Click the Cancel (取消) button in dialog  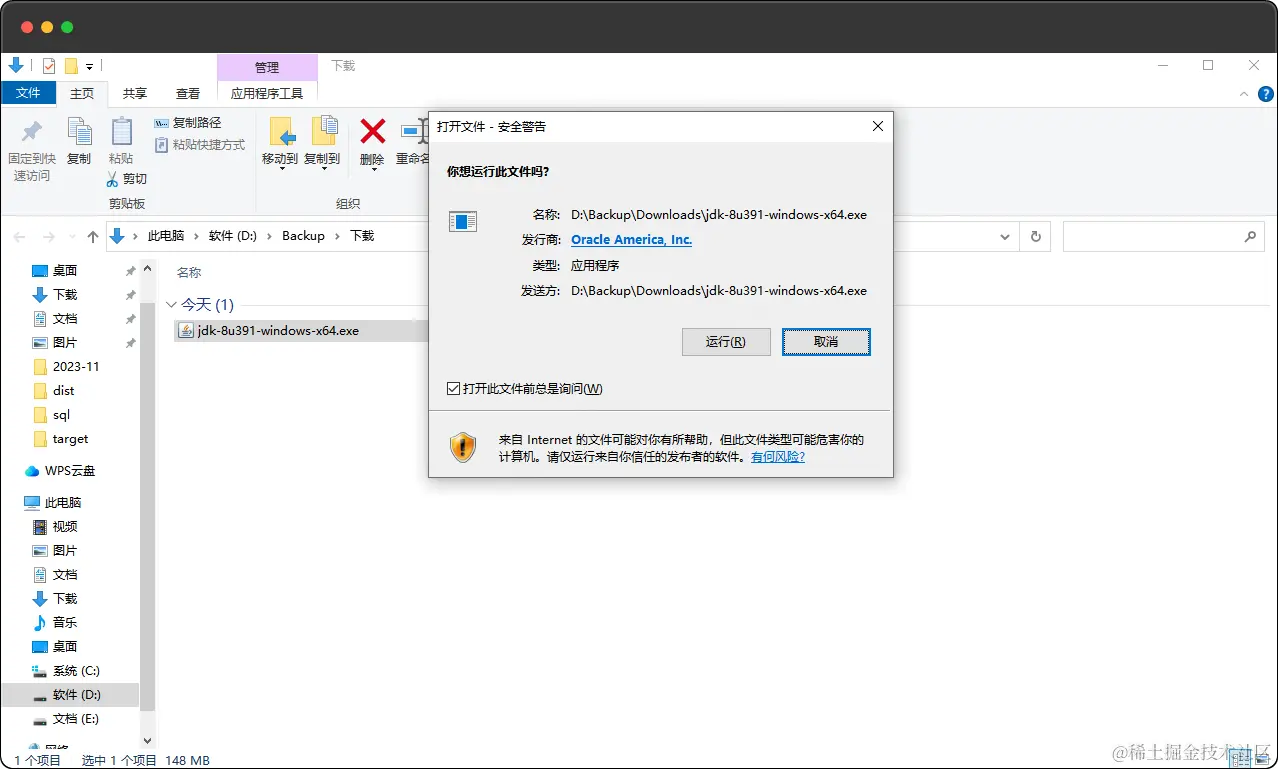point(826,342)
